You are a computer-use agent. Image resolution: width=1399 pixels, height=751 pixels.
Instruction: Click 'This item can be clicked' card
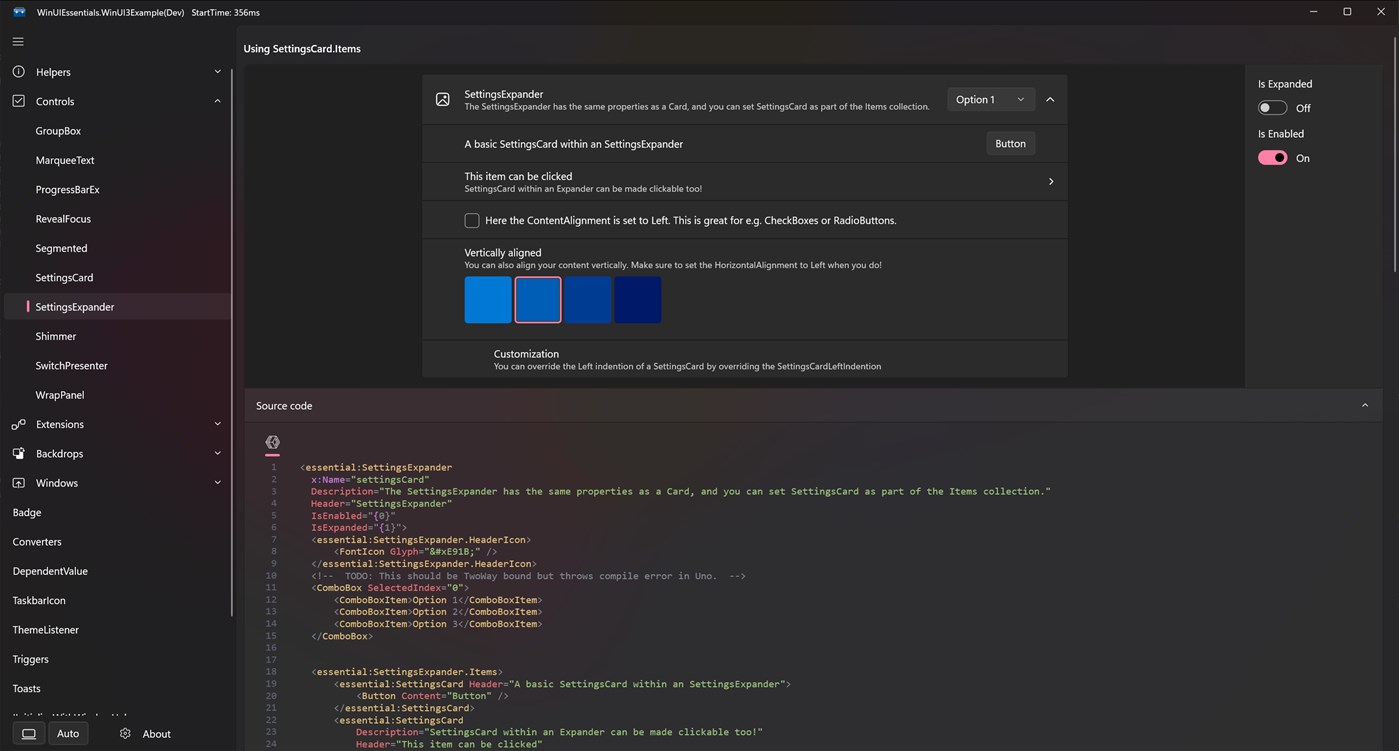(x=744, y=182)
